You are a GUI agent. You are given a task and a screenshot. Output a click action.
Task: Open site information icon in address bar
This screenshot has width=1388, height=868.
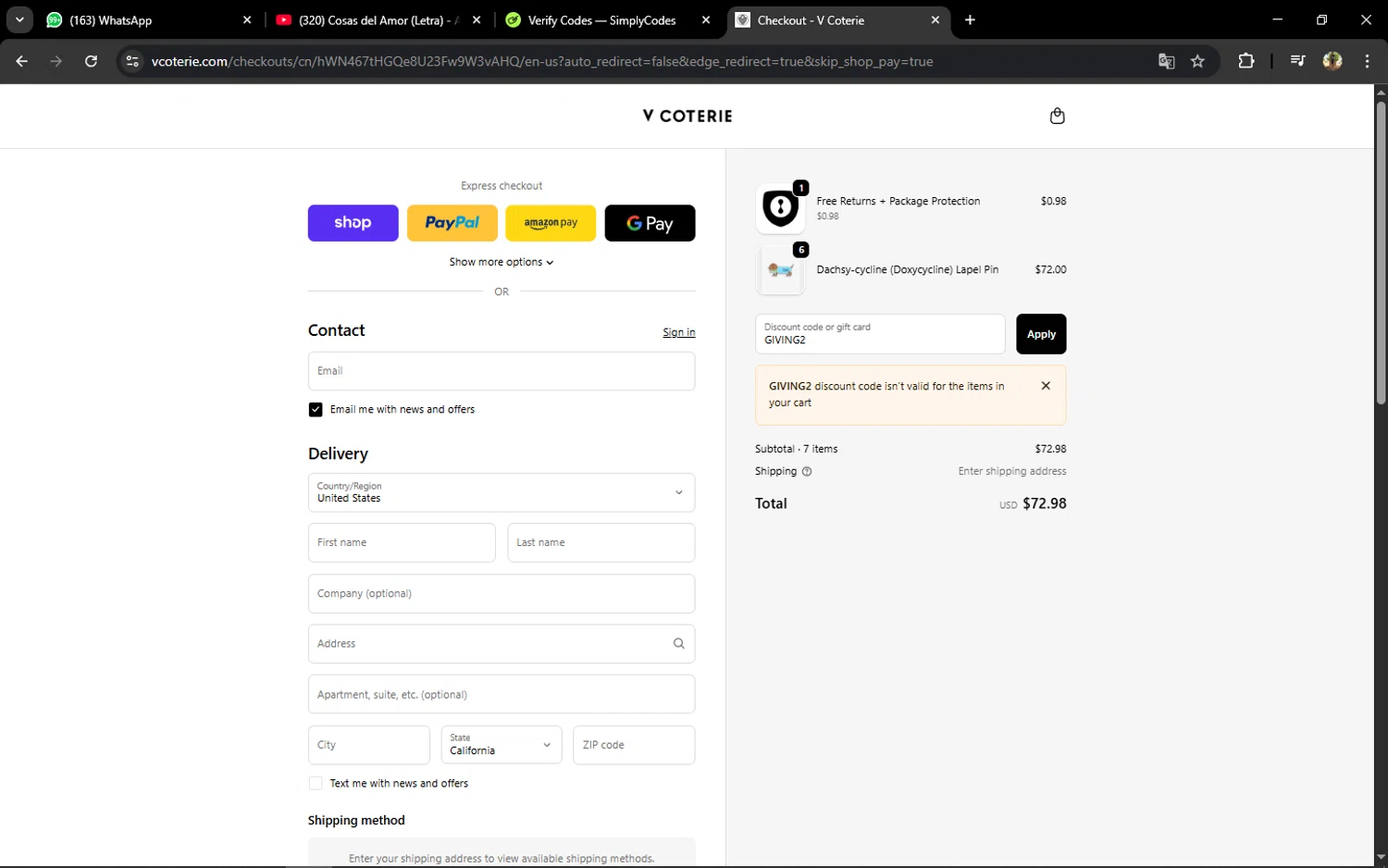tap(132, 61)
